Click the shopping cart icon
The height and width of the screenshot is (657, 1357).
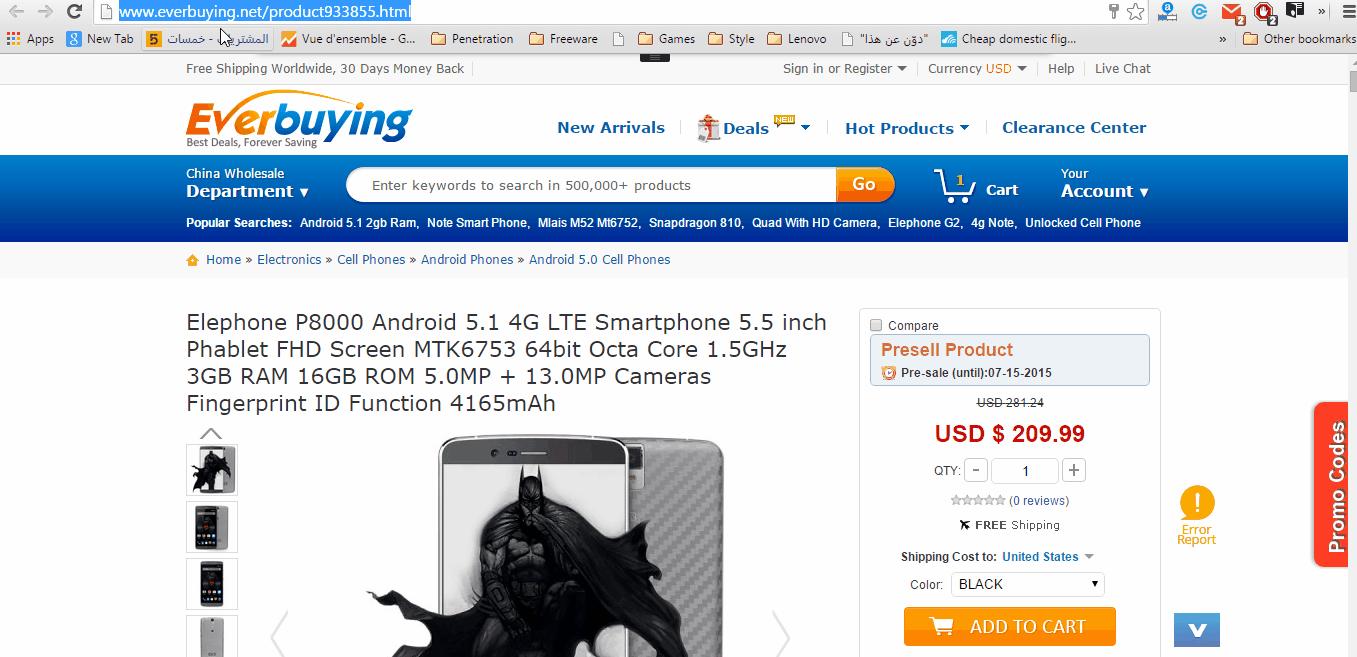coord(954,187)
